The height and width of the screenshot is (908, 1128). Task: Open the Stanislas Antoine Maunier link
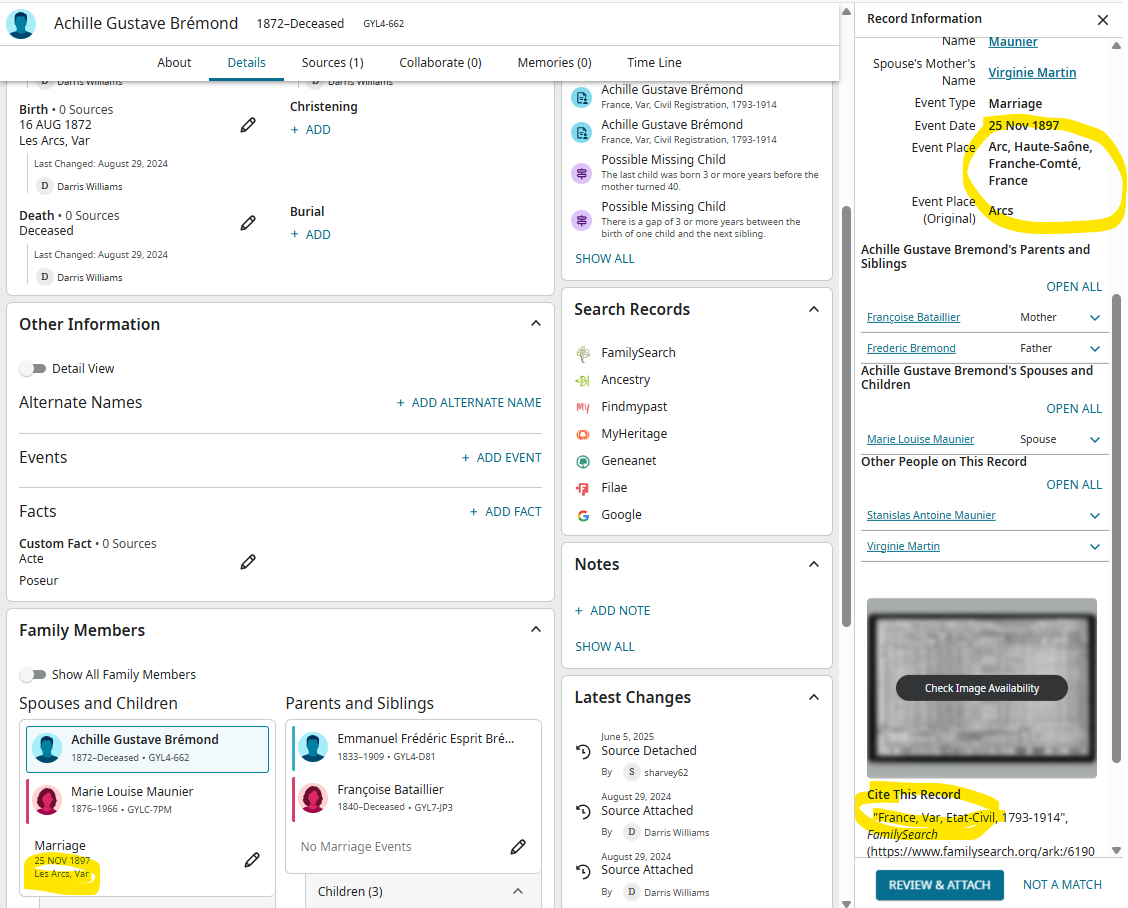coord(931,516)
